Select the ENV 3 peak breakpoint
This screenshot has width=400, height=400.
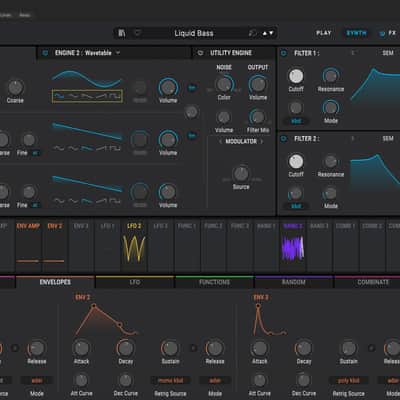tap(258, 305)
